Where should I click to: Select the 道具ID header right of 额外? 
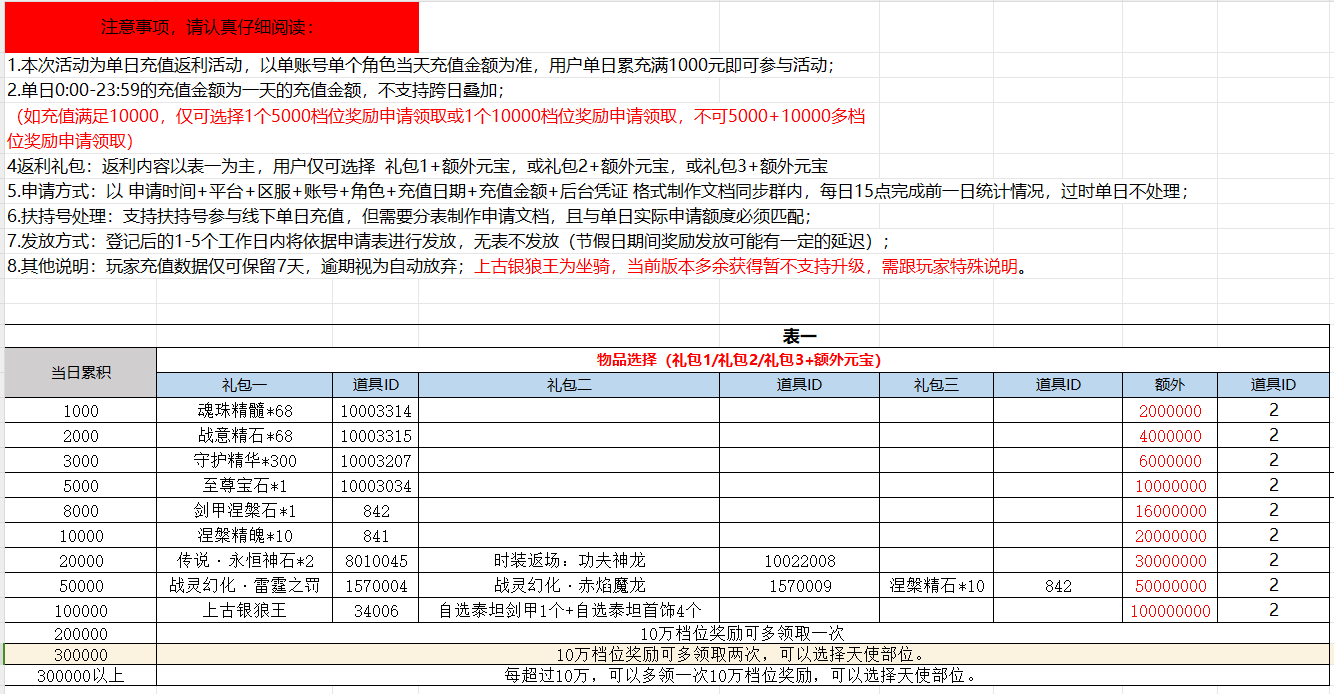[x=1273, y=385]
